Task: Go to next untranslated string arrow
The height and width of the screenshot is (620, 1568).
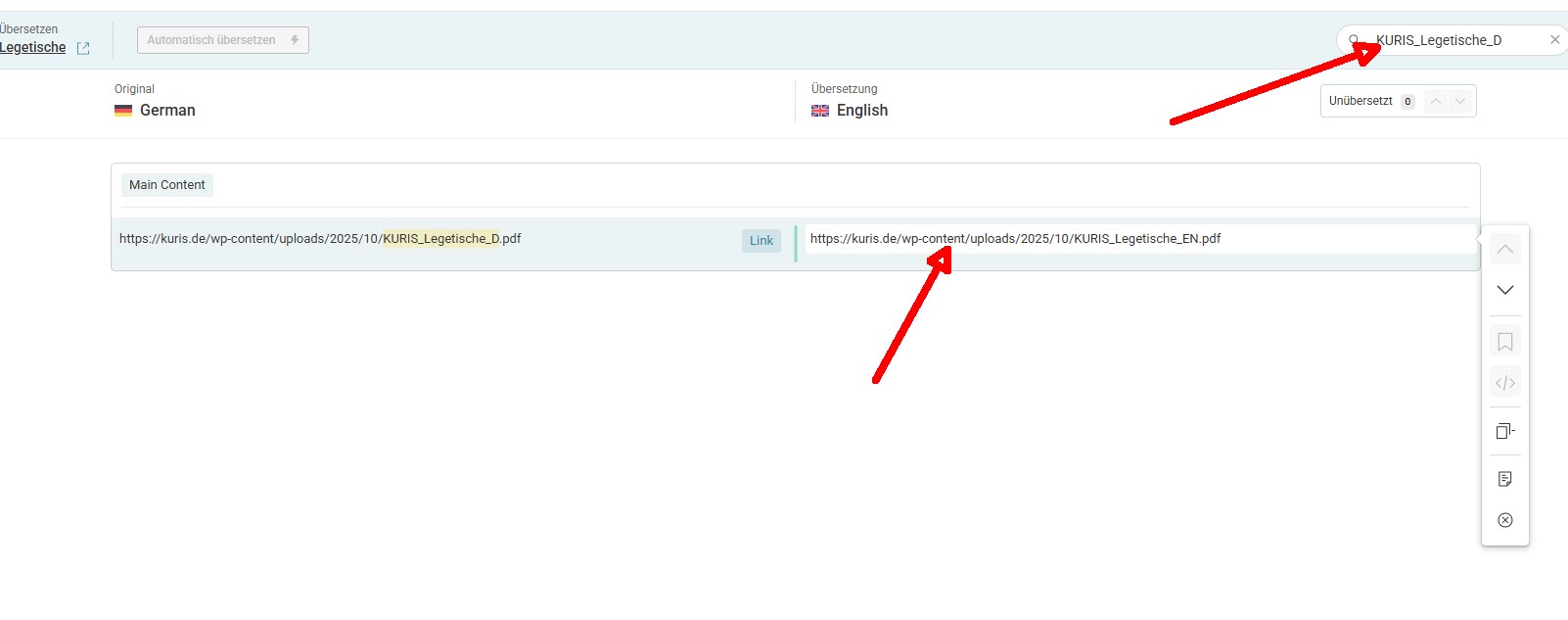Action: 1460,101
